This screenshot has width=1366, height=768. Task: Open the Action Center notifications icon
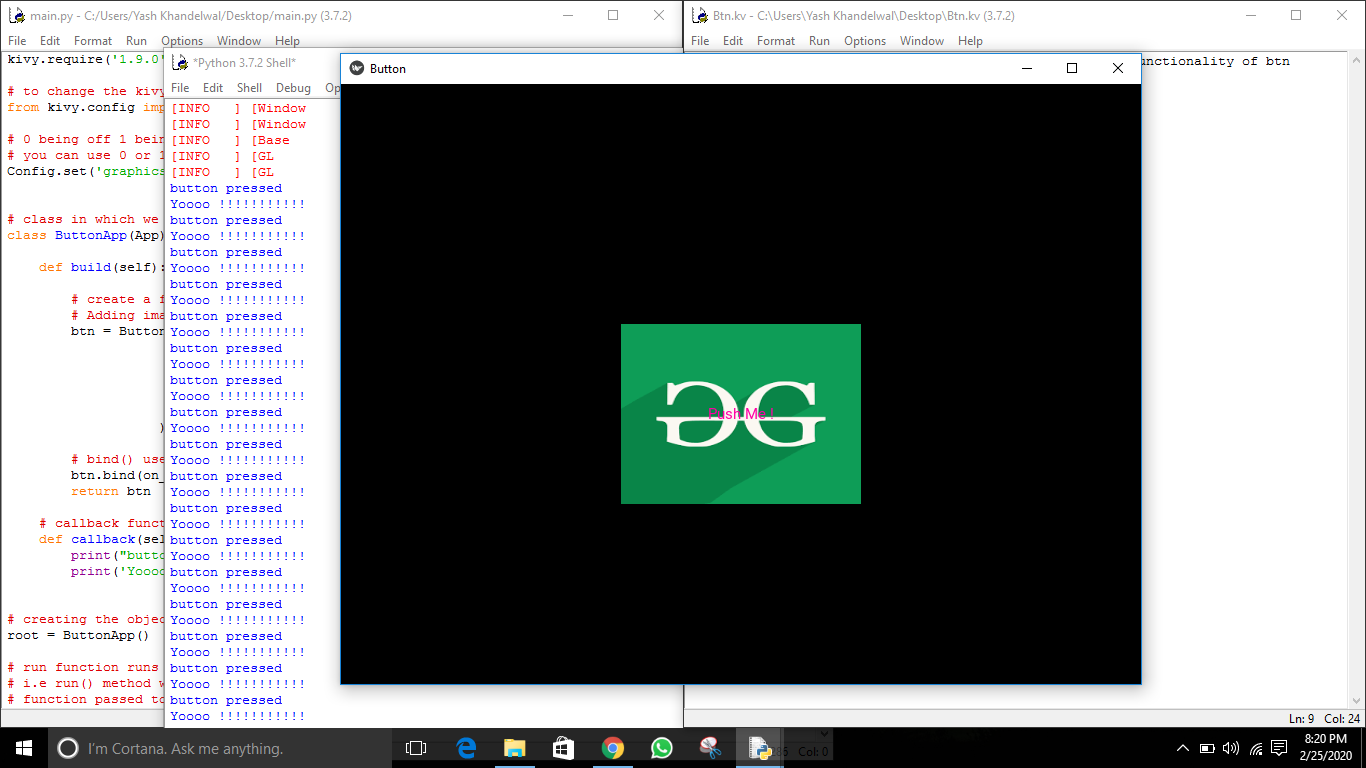[x=1279, y=748]
